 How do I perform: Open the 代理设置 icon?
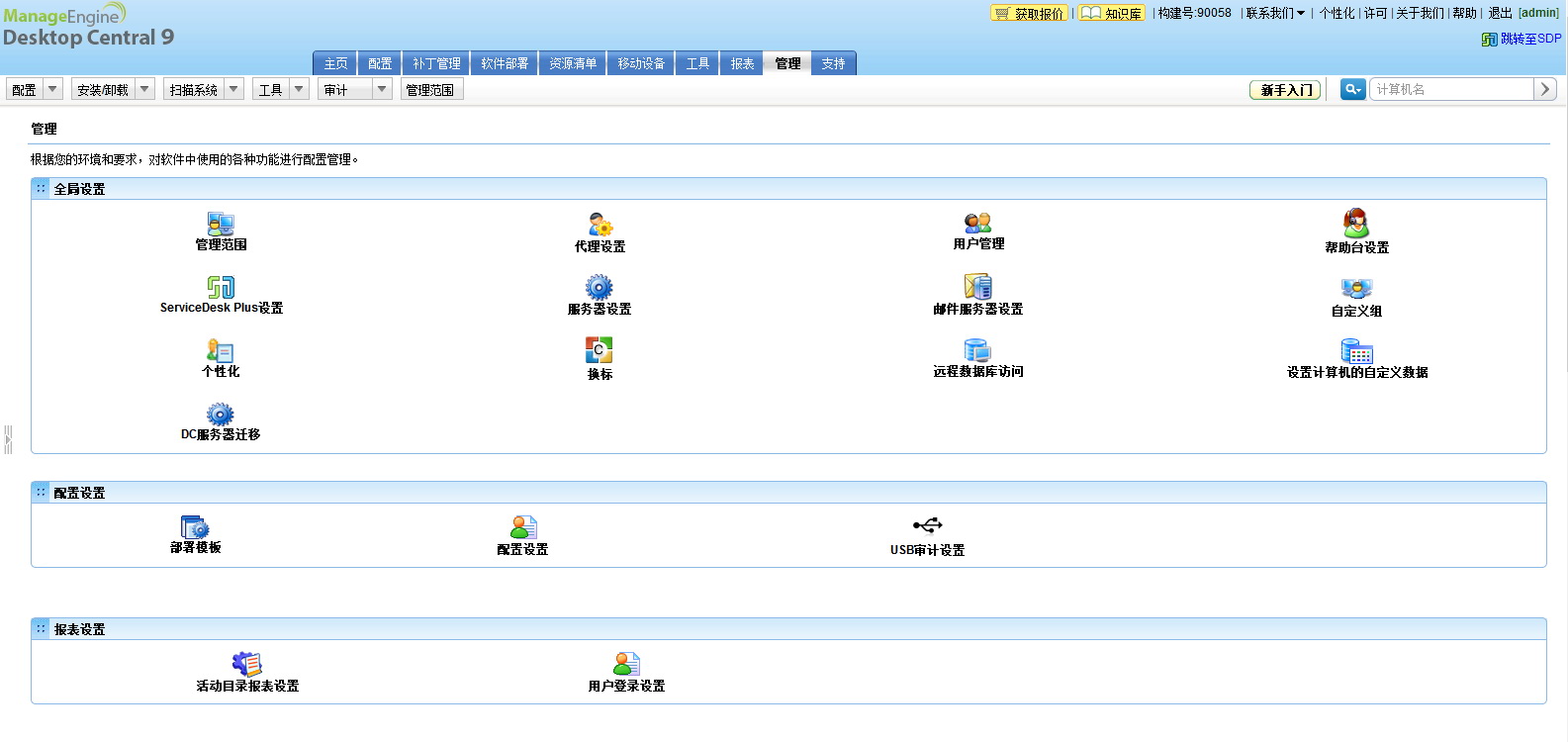coord(600,225)
